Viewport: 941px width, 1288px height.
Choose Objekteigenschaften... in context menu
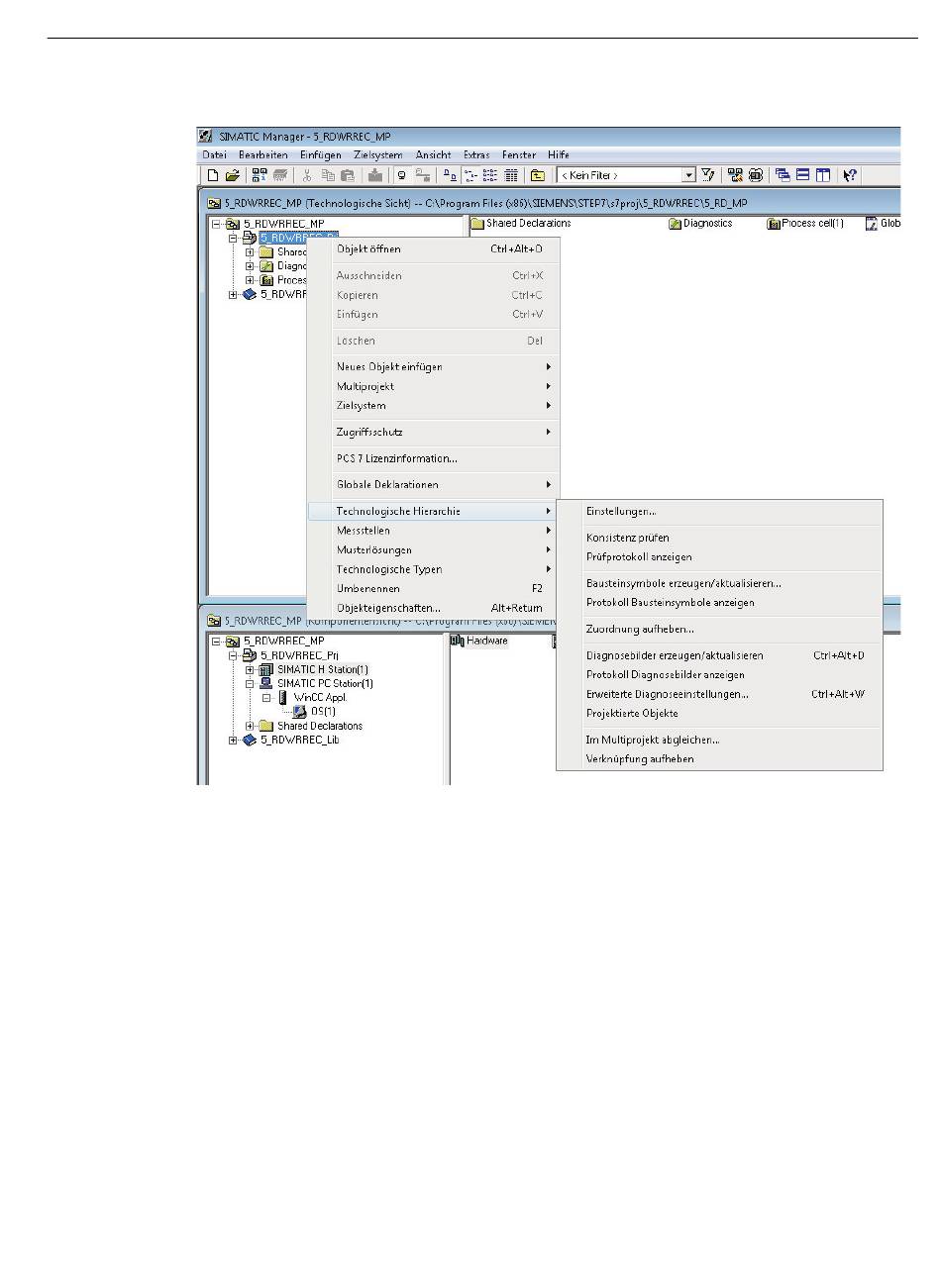pos(434,608)
